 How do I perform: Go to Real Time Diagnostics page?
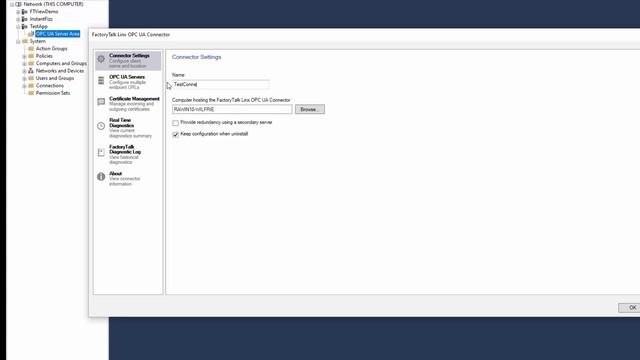click(x=128, y=128)
